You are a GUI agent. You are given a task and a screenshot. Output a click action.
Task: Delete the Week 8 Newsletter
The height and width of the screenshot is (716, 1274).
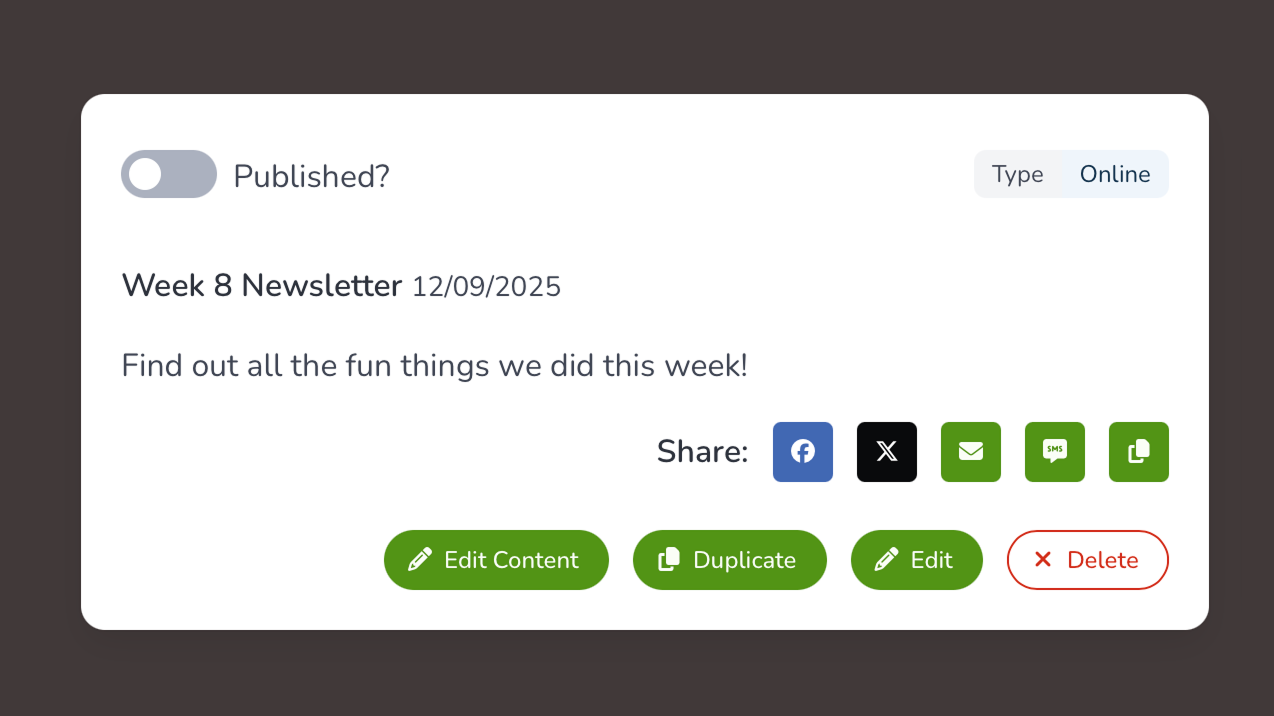point(1088,560)
